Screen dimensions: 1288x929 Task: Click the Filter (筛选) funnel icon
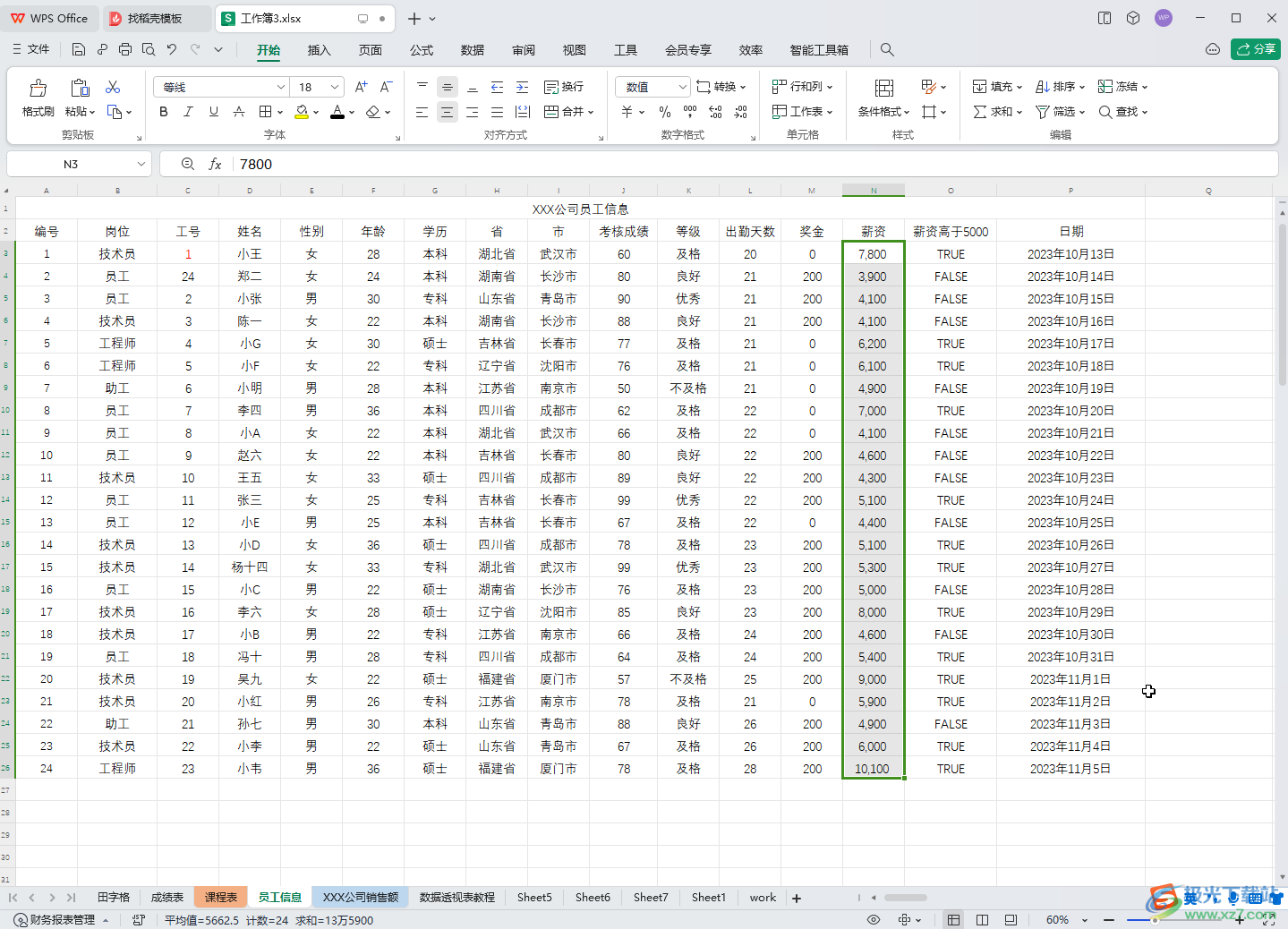[x=1043, y=112]
